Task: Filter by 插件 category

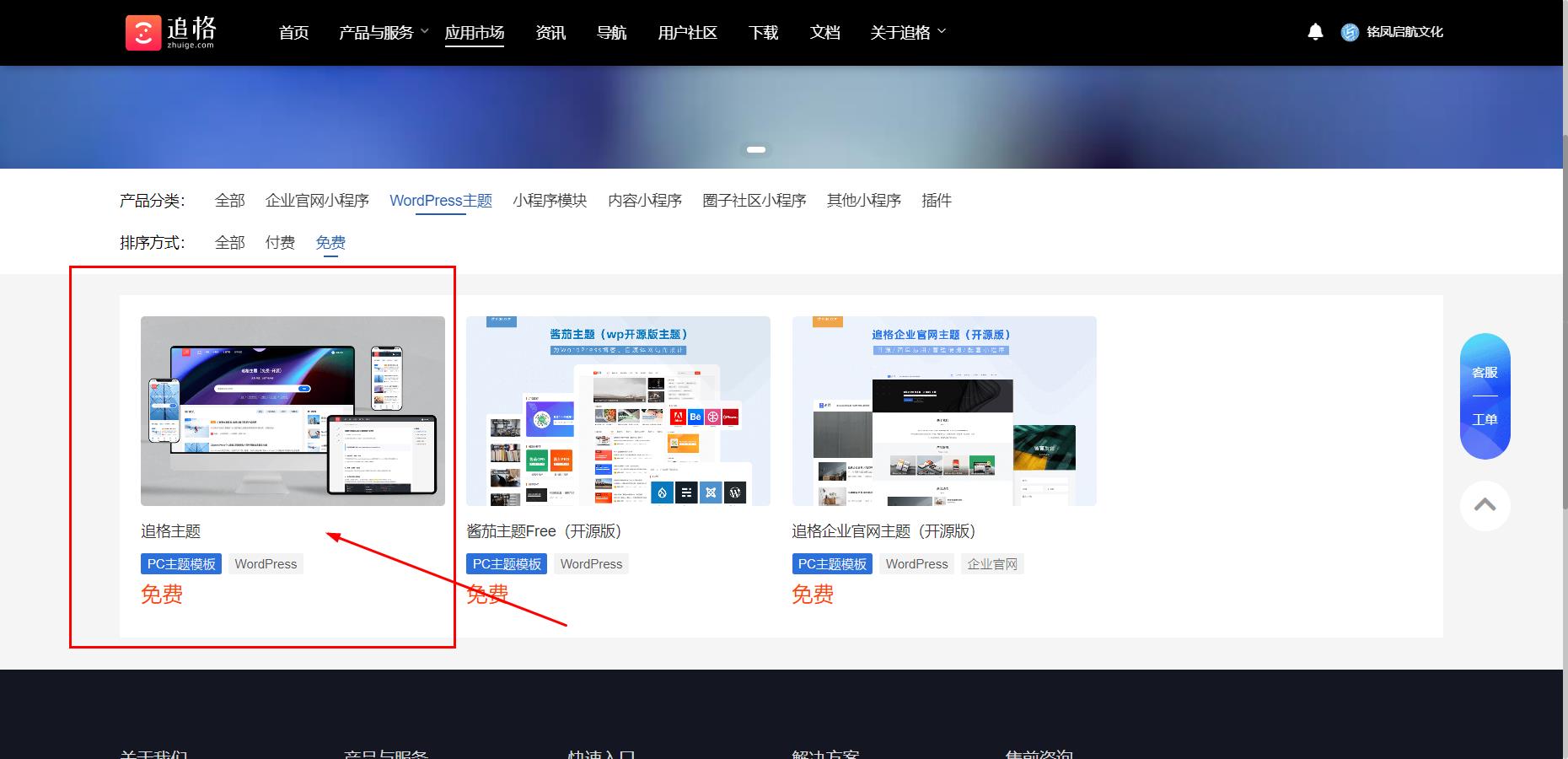Action: [937, 201]
